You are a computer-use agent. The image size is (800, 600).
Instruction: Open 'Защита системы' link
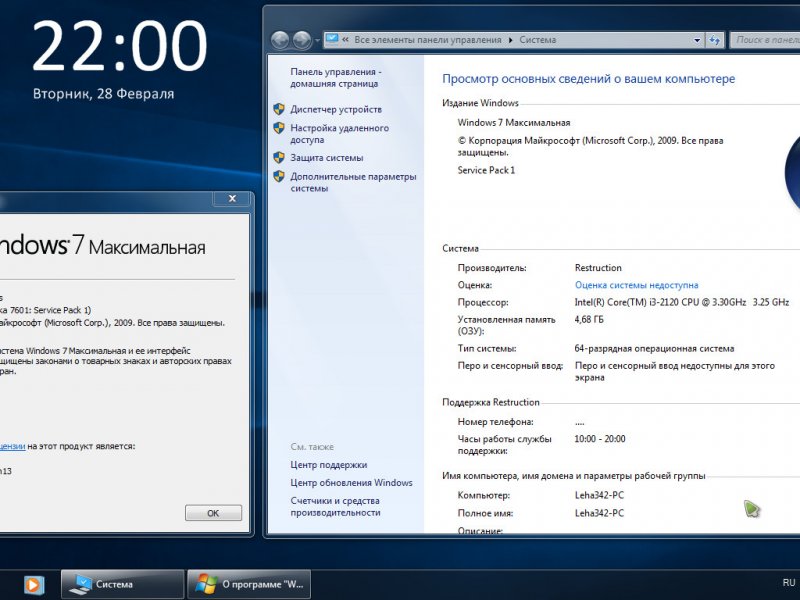pos(327,158)
